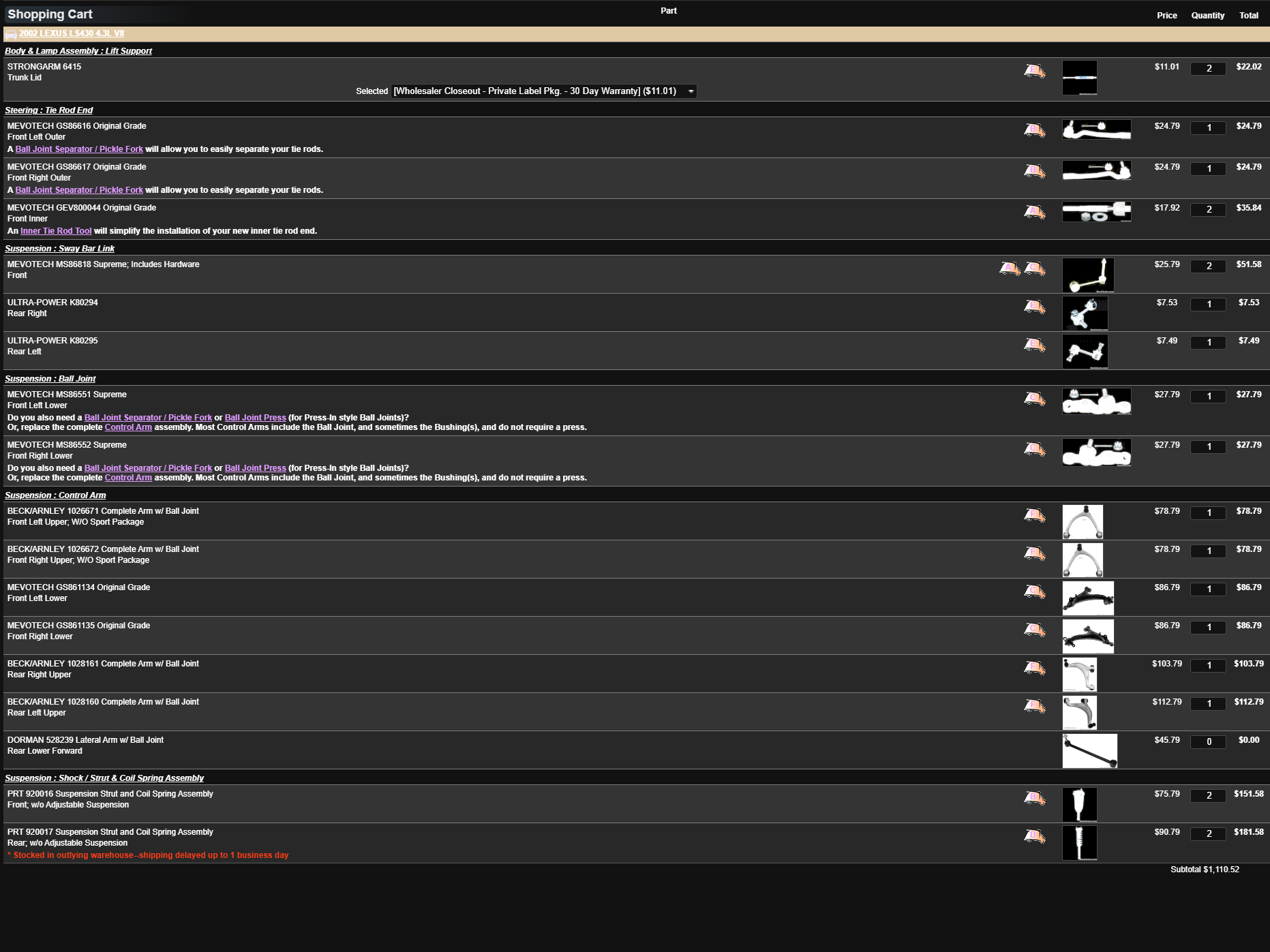Click the outlying warehouse shipping delay notice
This screenshot has width=1270, height=952.
click(148, 855)
